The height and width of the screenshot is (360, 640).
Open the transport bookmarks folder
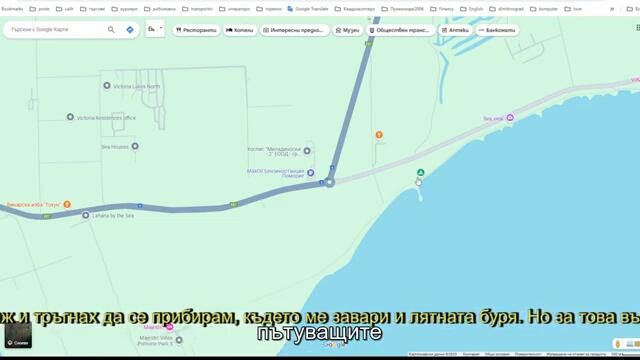click(198, 9)
